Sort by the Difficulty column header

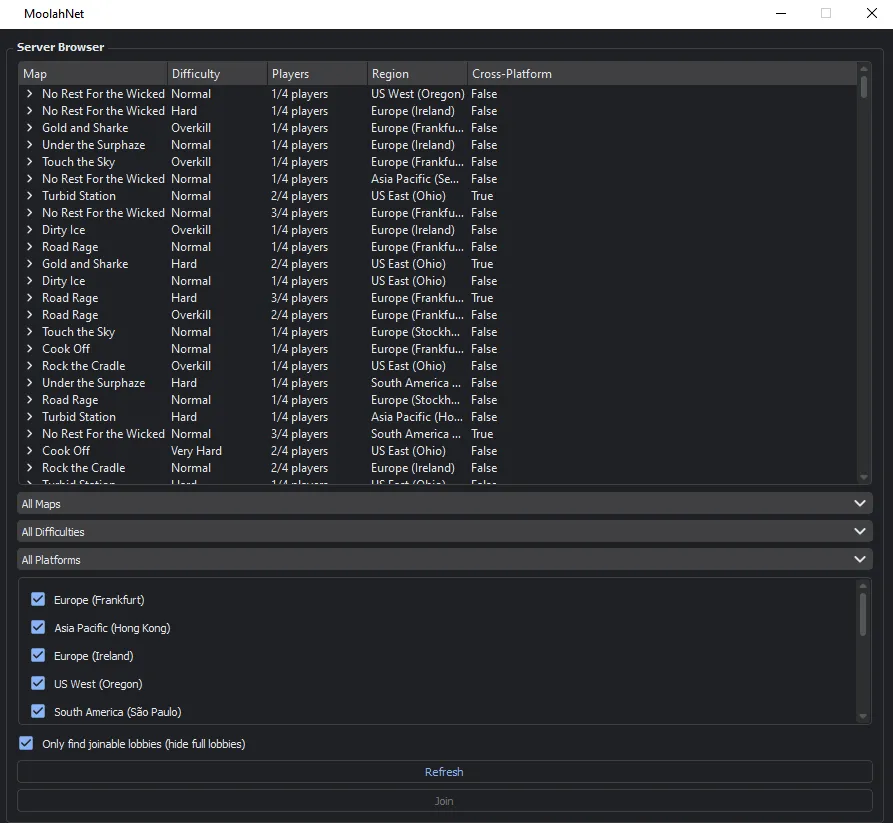218,73
